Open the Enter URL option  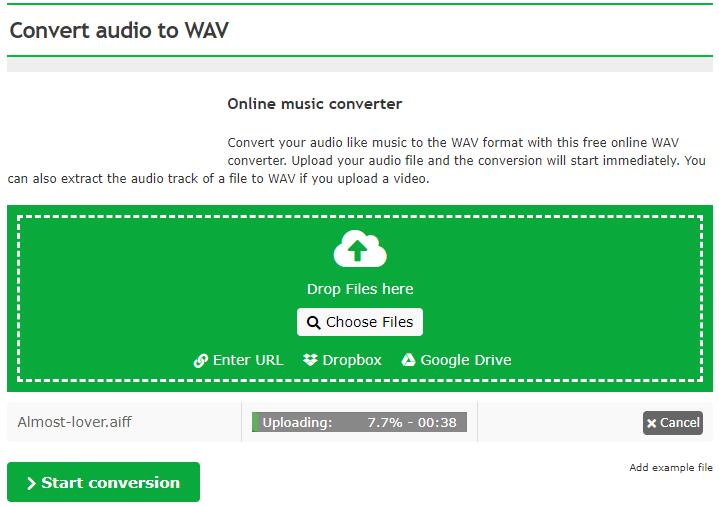238,360
